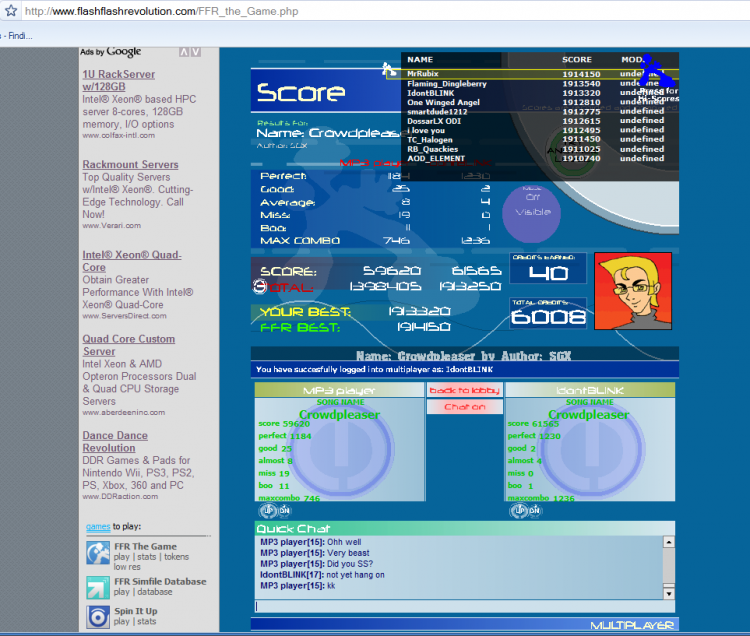Visit the www.aberdeeninc.com ad URL
Viewport: 750px width, 636px height.
click(123, 413)
